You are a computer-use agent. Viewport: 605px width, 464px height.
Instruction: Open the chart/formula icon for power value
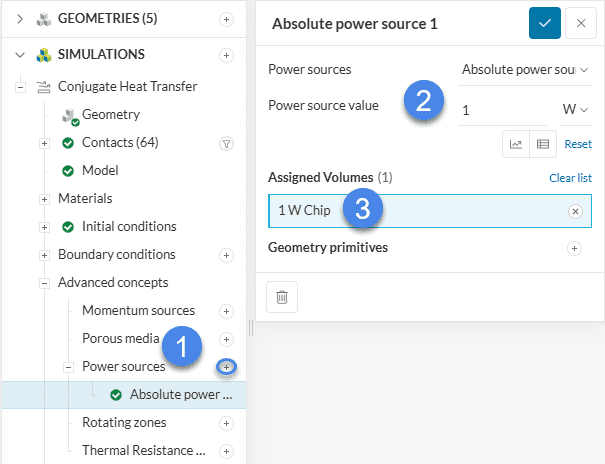pos(516,144)
